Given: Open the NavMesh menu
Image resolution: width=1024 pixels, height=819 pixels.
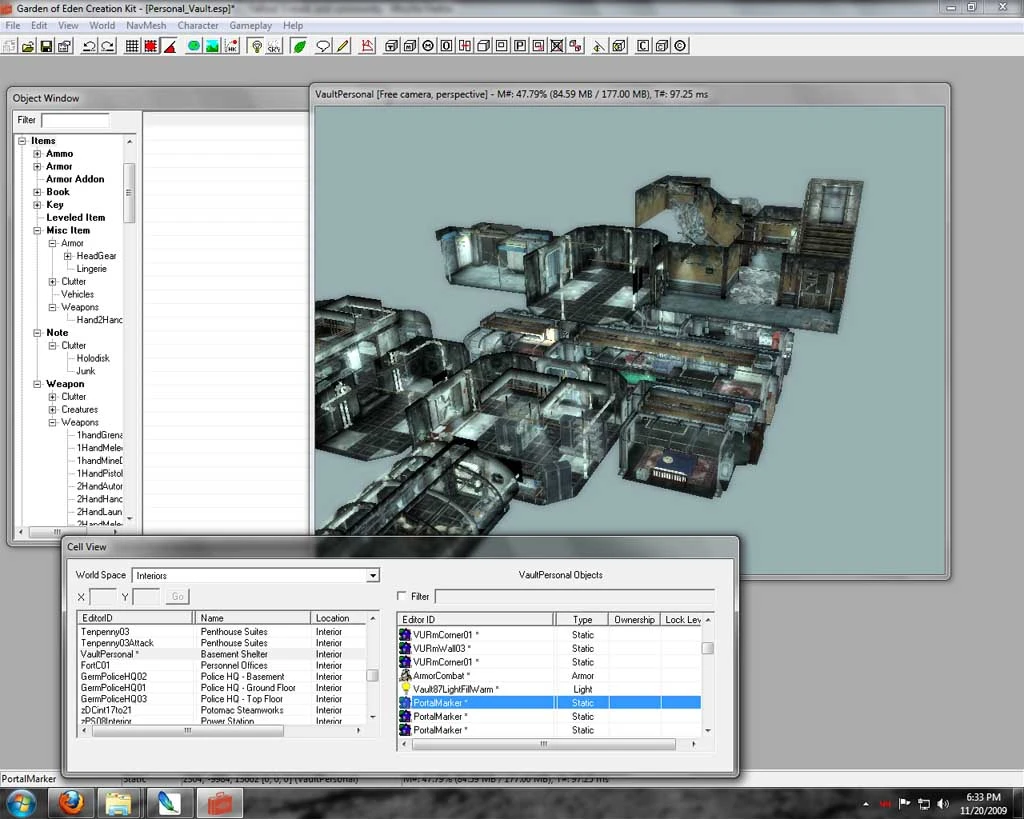Looking at the screenshot, I should click(x=146, y=25).
